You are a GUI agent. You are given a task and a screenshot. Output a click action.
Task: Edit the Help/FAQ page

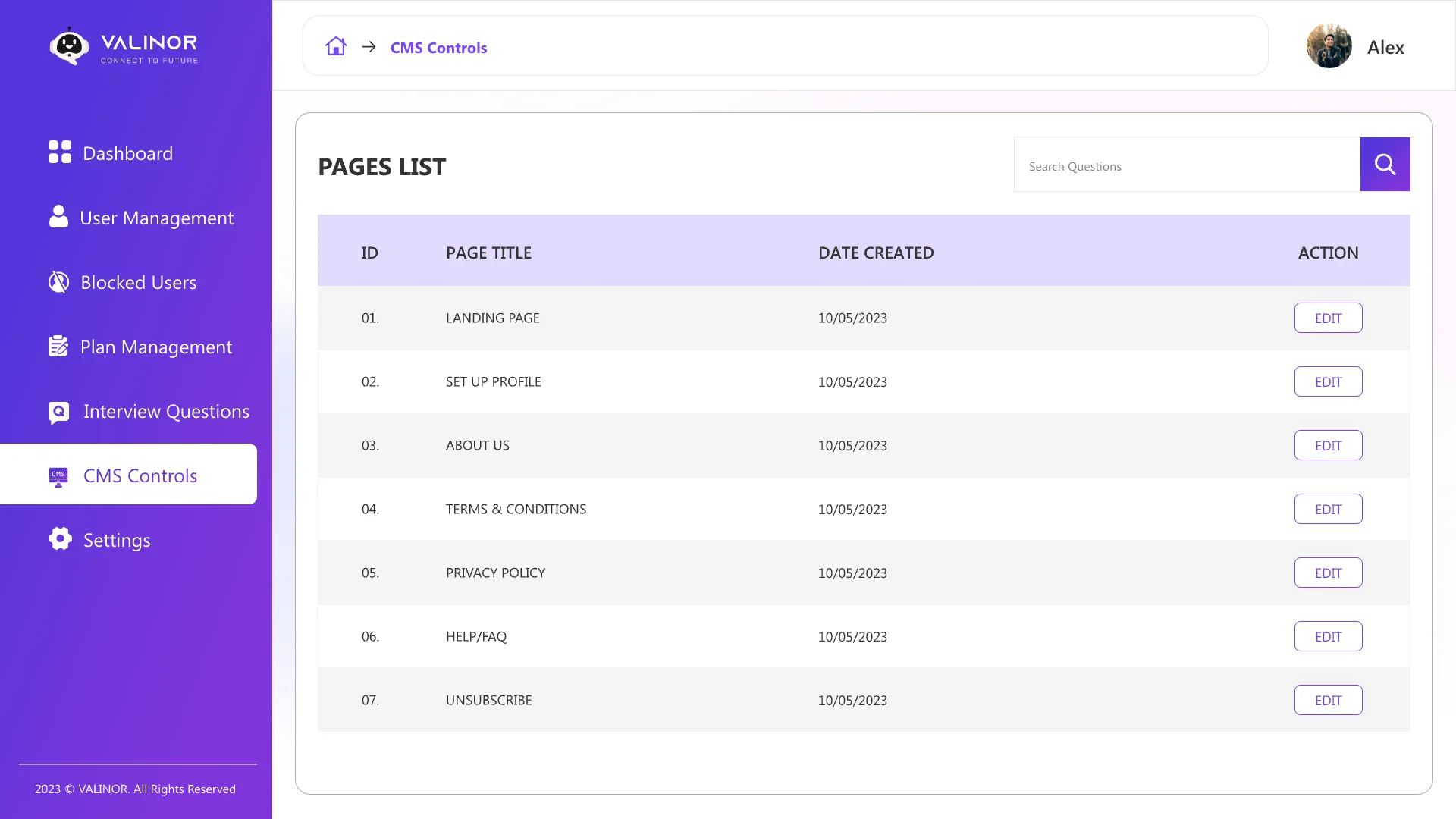tap(1328, 636)
